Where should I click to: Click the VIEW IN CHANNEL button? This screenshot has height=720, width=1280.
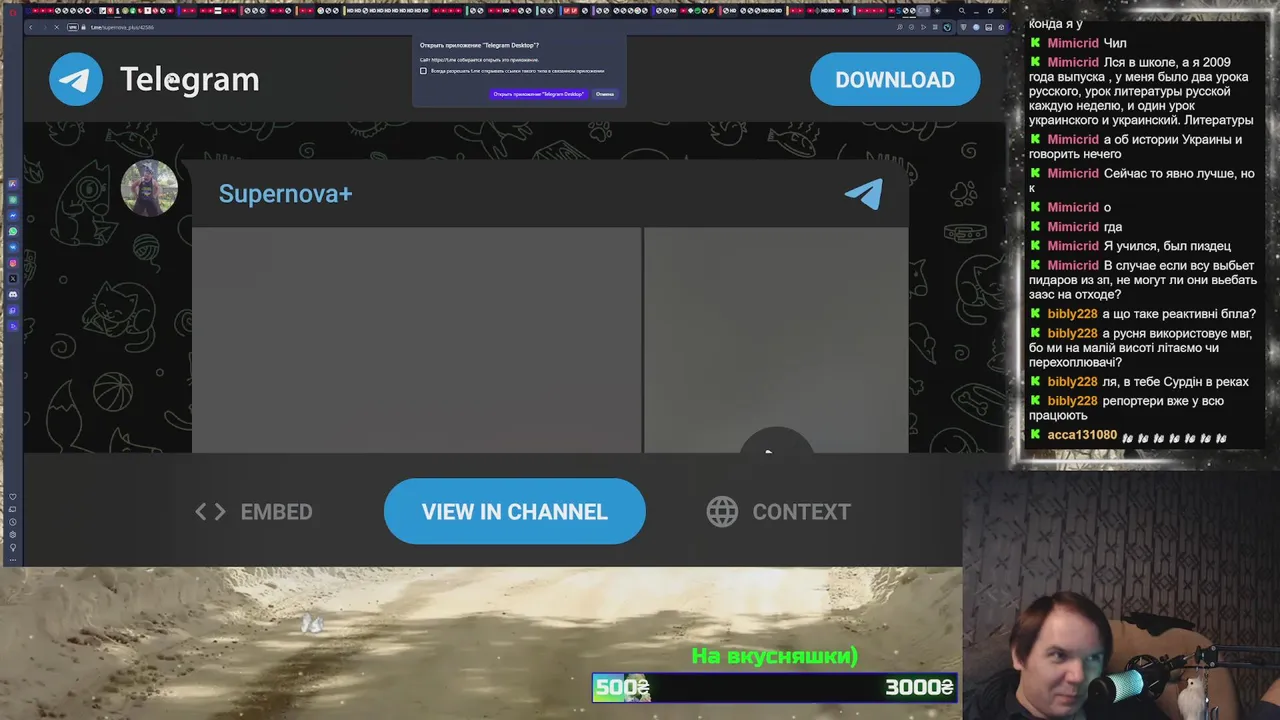(515, 511)
